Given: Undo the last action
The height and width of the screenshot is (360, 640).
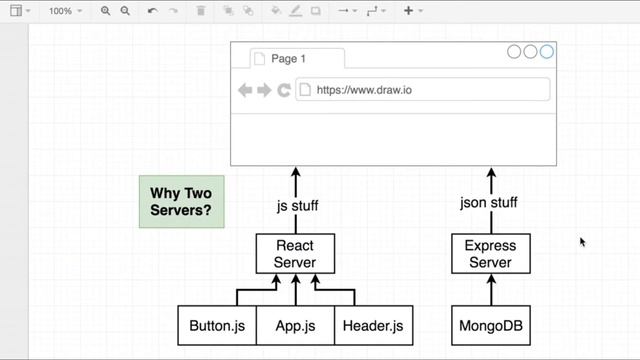Looking at the screenshot, I should point(153,11).
